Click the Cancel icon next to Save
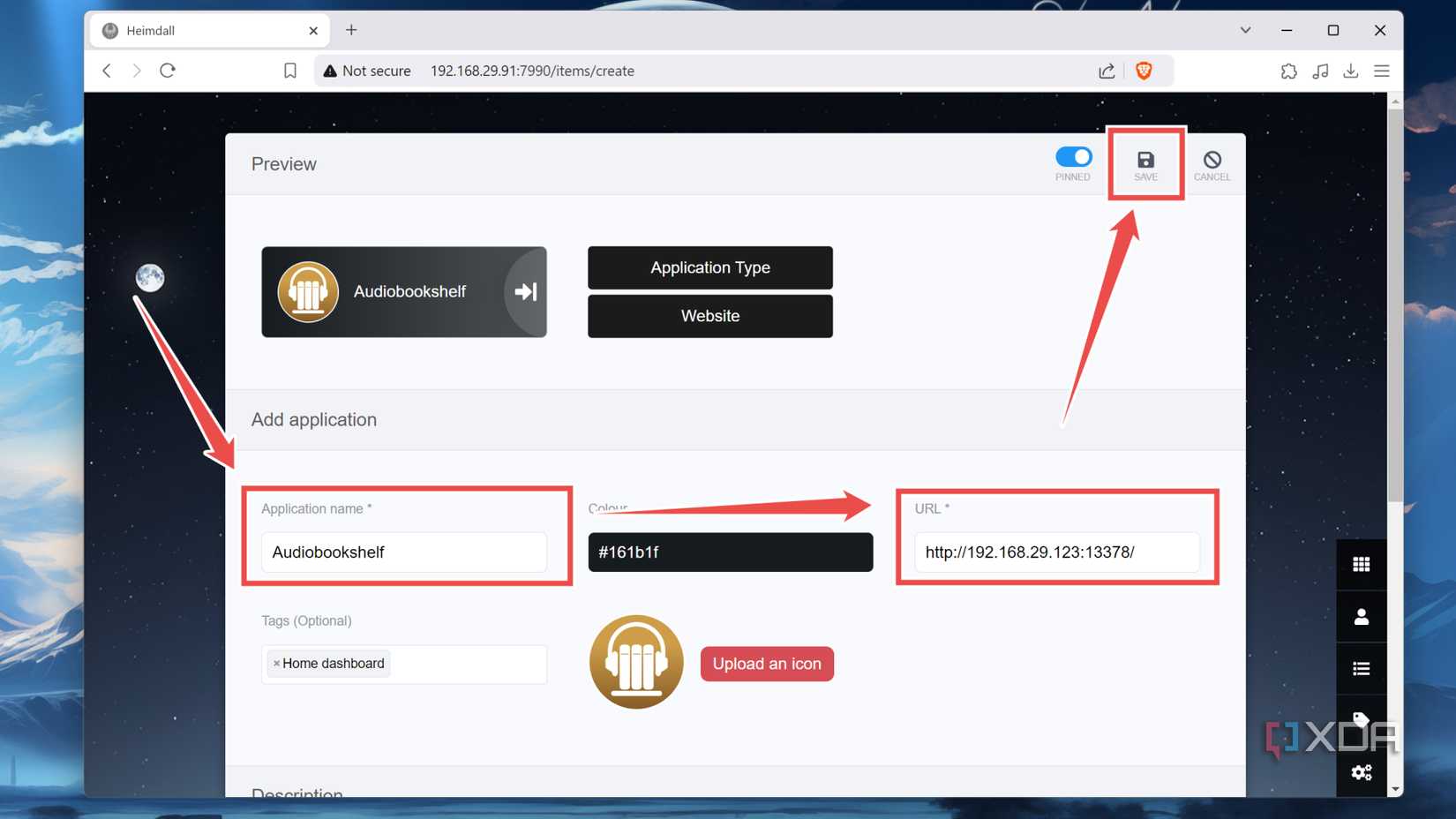Screen dimensions: 1456x819 tap(1212, 163)
